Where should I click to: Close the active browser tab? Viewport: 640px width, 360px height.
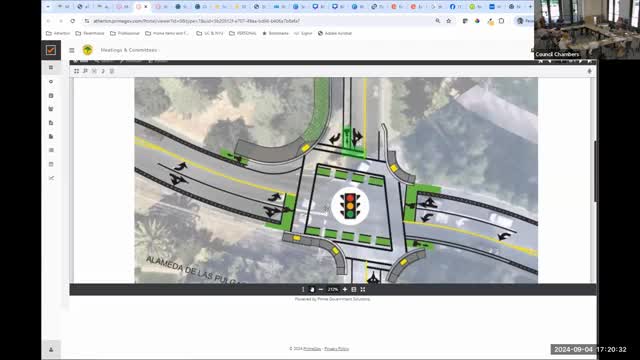point(146,7)
